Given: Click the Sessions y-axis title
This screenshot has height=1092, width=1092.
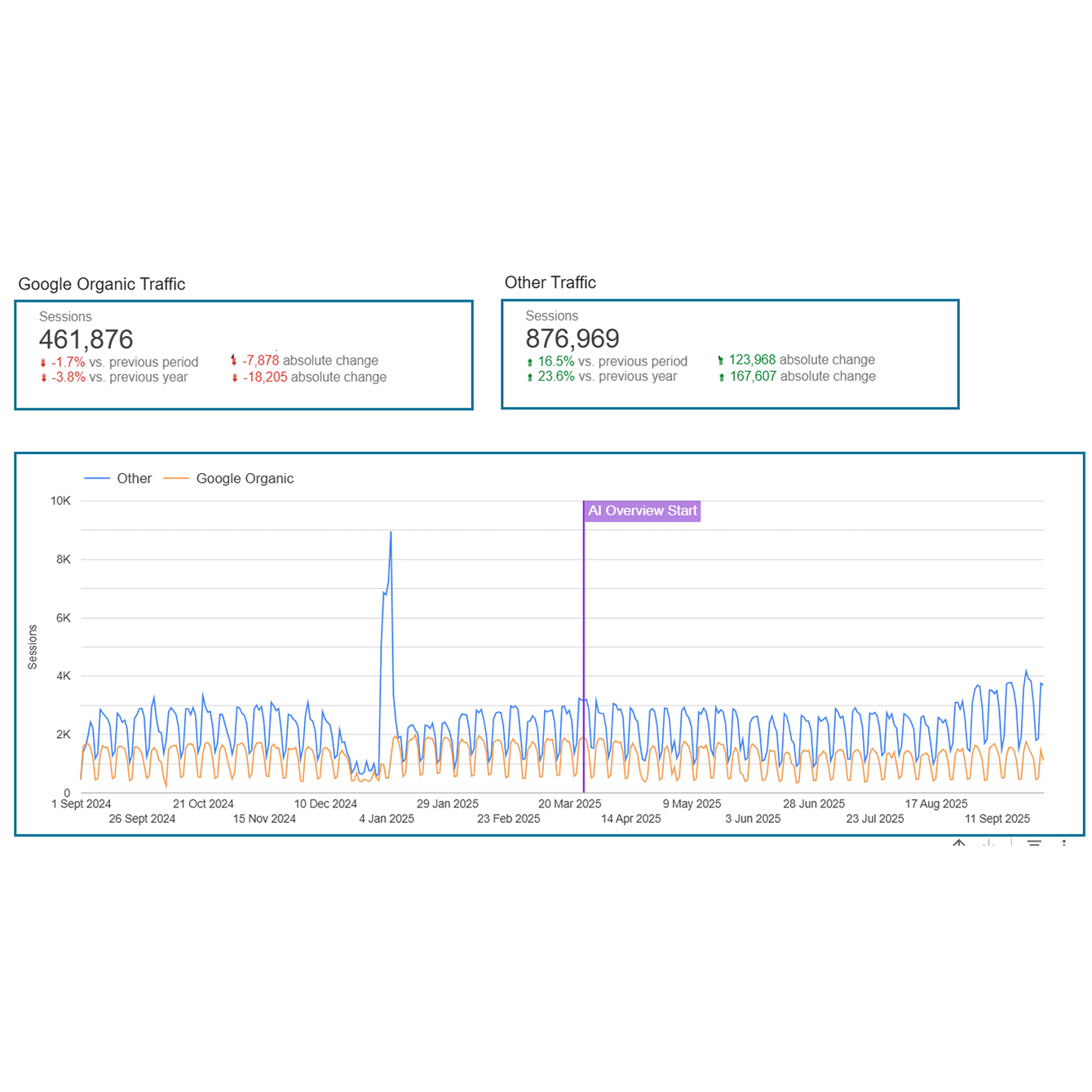Looking at the screenshot, I should point(33,648).
